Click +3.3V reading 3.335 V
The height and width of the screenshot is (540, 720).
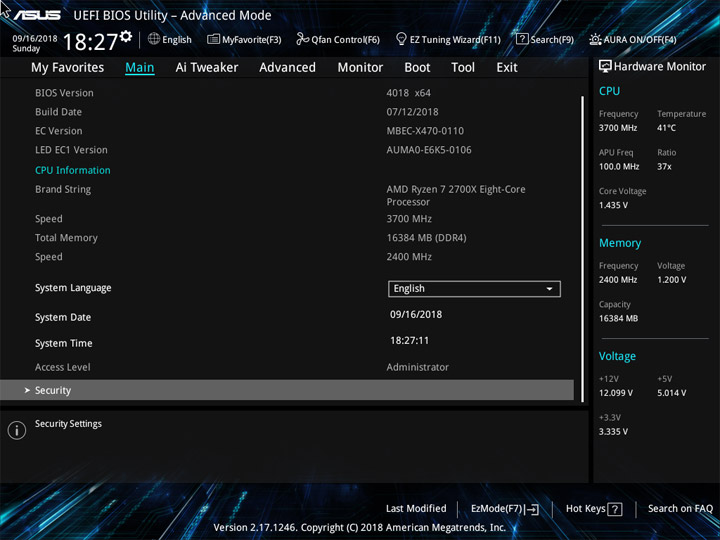pyautogui.click(x=613, y=432)
